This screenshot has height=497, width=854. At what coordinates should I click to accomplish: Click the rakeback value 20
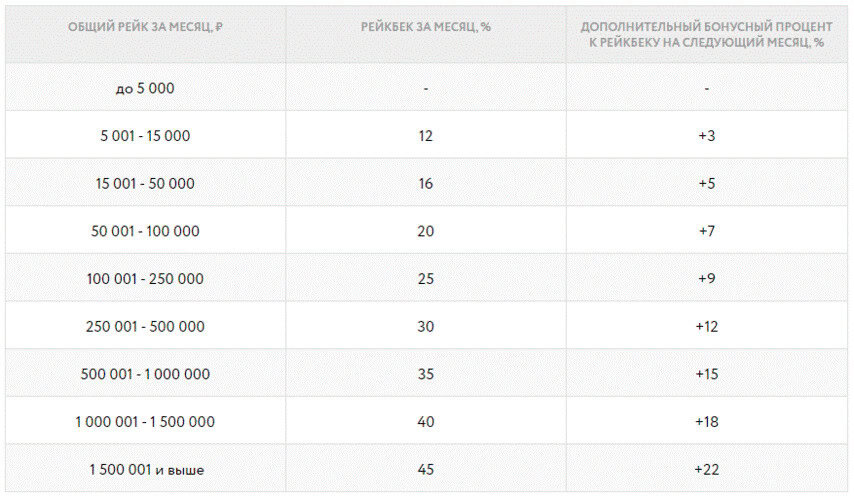pyautogui.click(x=425, y=231)
